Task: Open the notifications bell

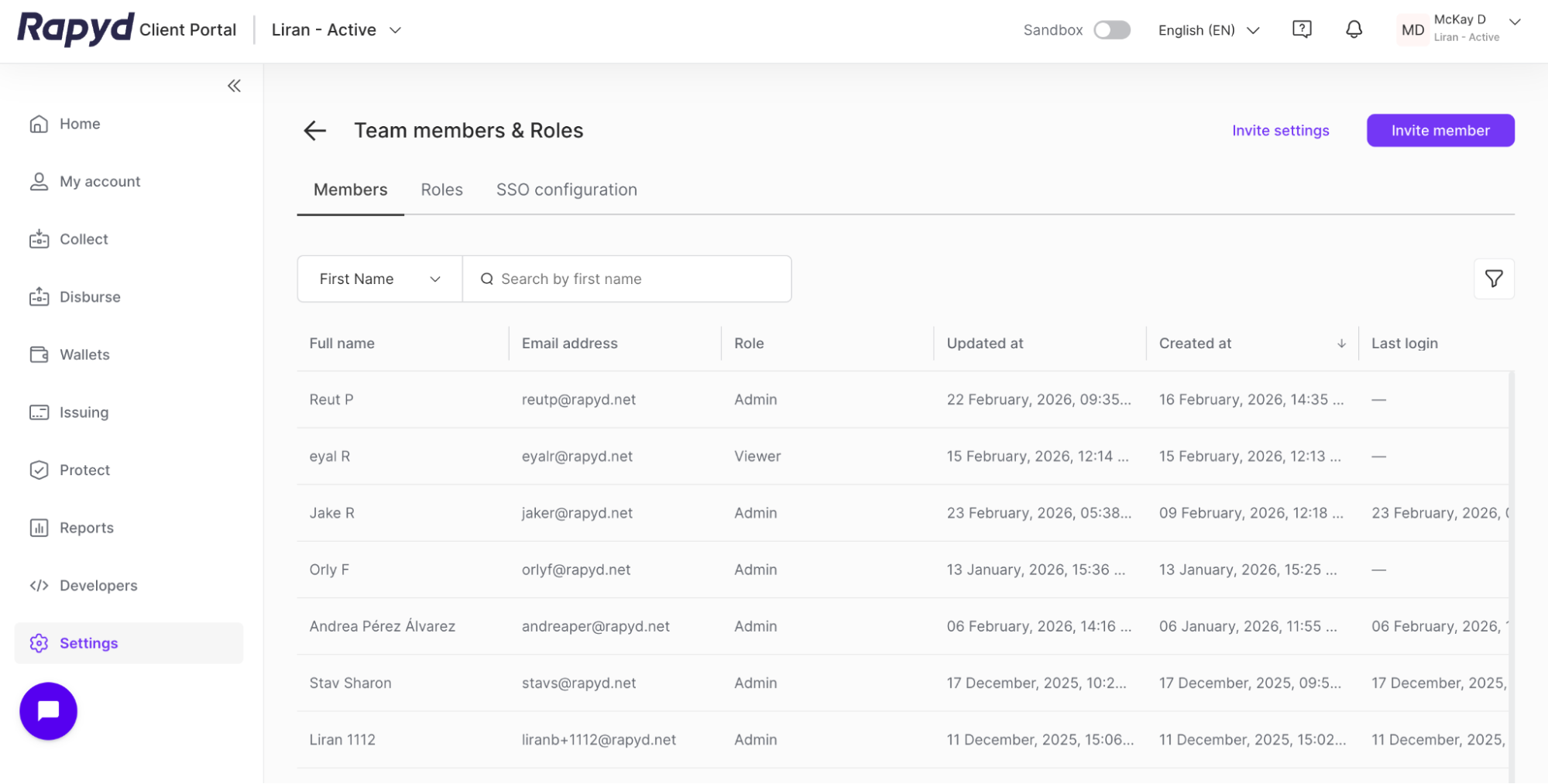Action: pos(1354,30)
